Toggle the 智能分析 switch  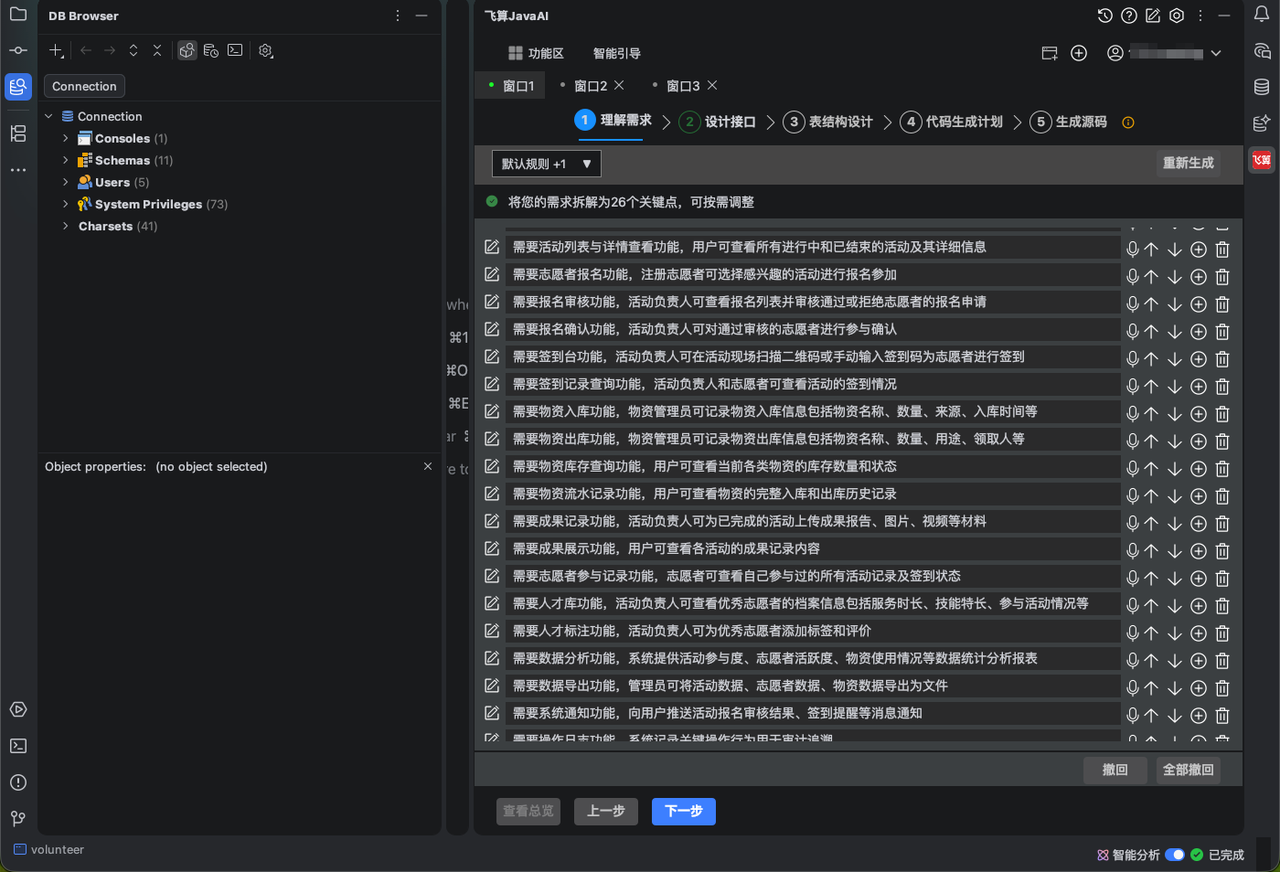coord(1175,855)
